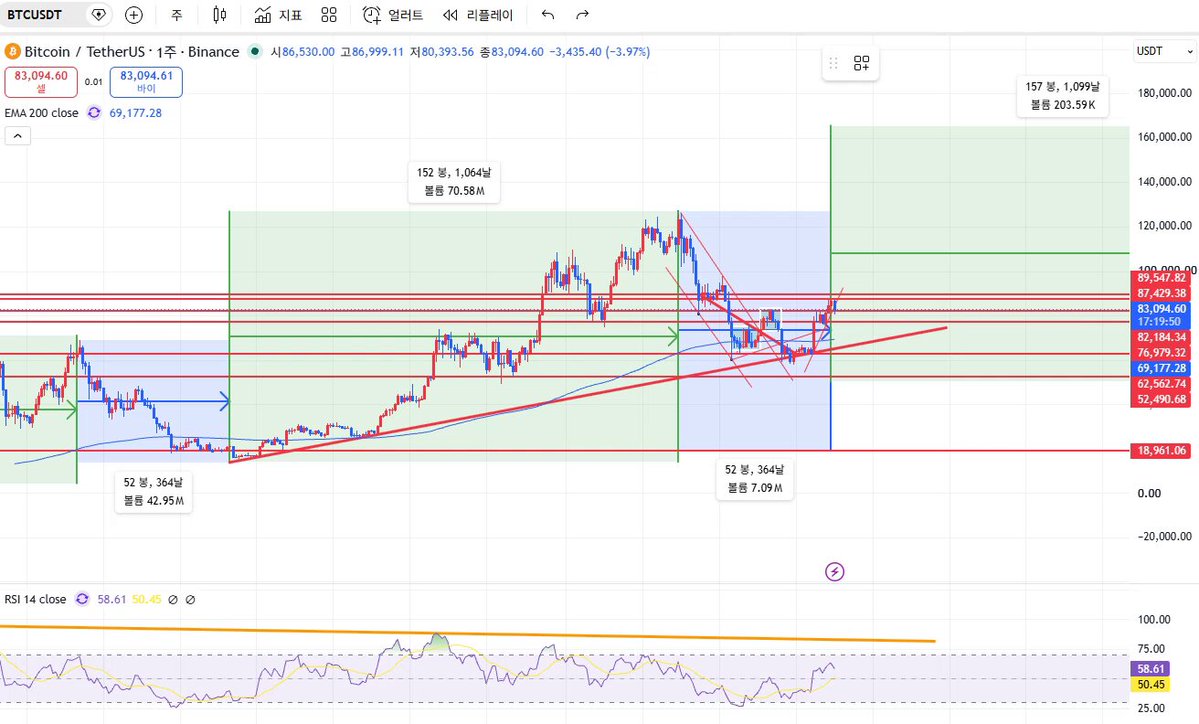Click the yellow 50.45 RSI axis label
The image size is (1199, 724).
click(1151, 684)
